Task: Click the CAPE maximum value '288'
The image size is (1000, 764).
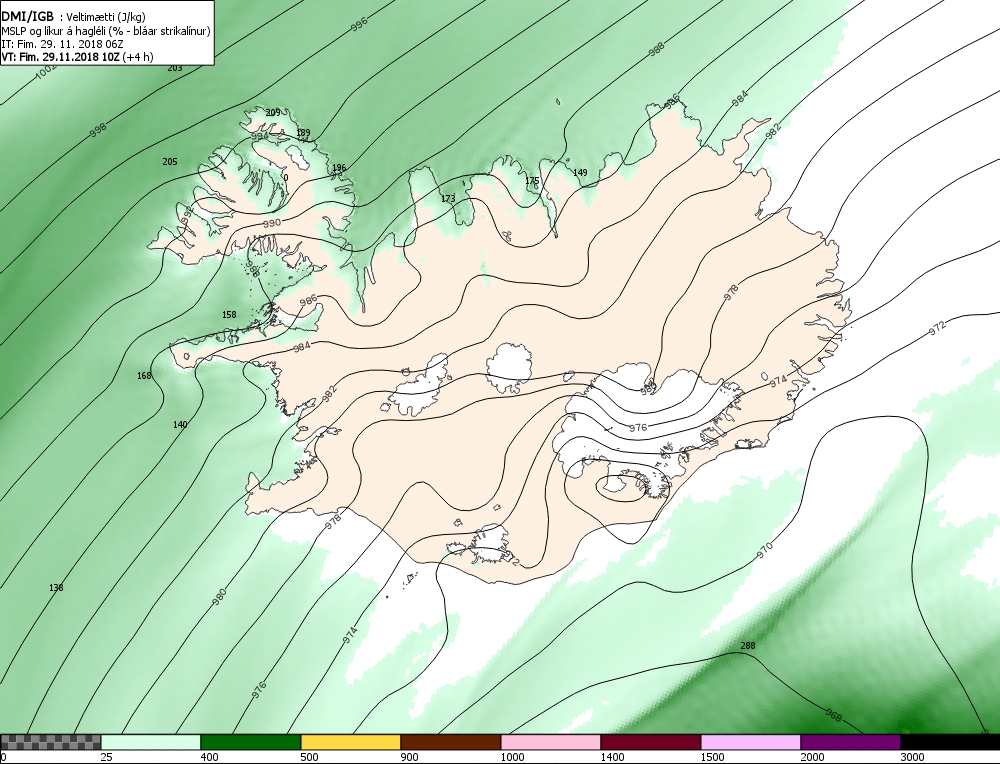Action: pyautogui.click(x=747, y=646)
